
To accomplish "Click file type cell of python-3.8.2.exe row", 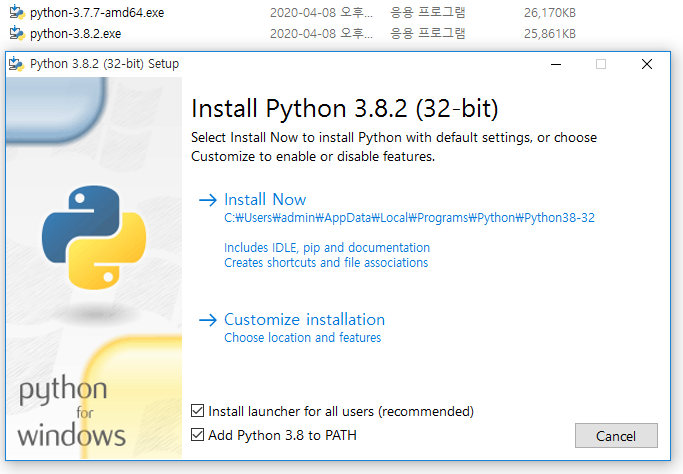I will pyautogui.click(x=428, y=33).
